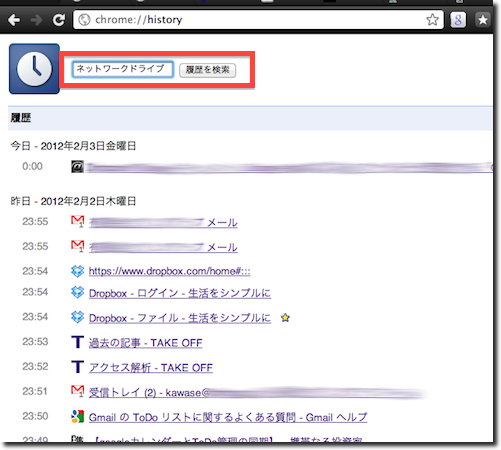This screenshot has width=501, height=450.
Task: Click the 履歴を検索 button
Action: (x=207, y=70)
